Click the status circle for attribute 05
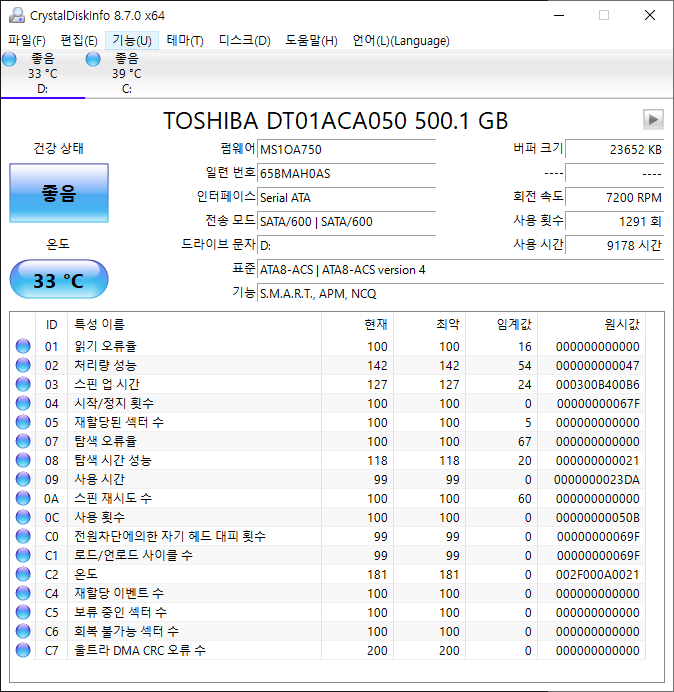This screenshot has height=692, width=674. pos(23,422)
